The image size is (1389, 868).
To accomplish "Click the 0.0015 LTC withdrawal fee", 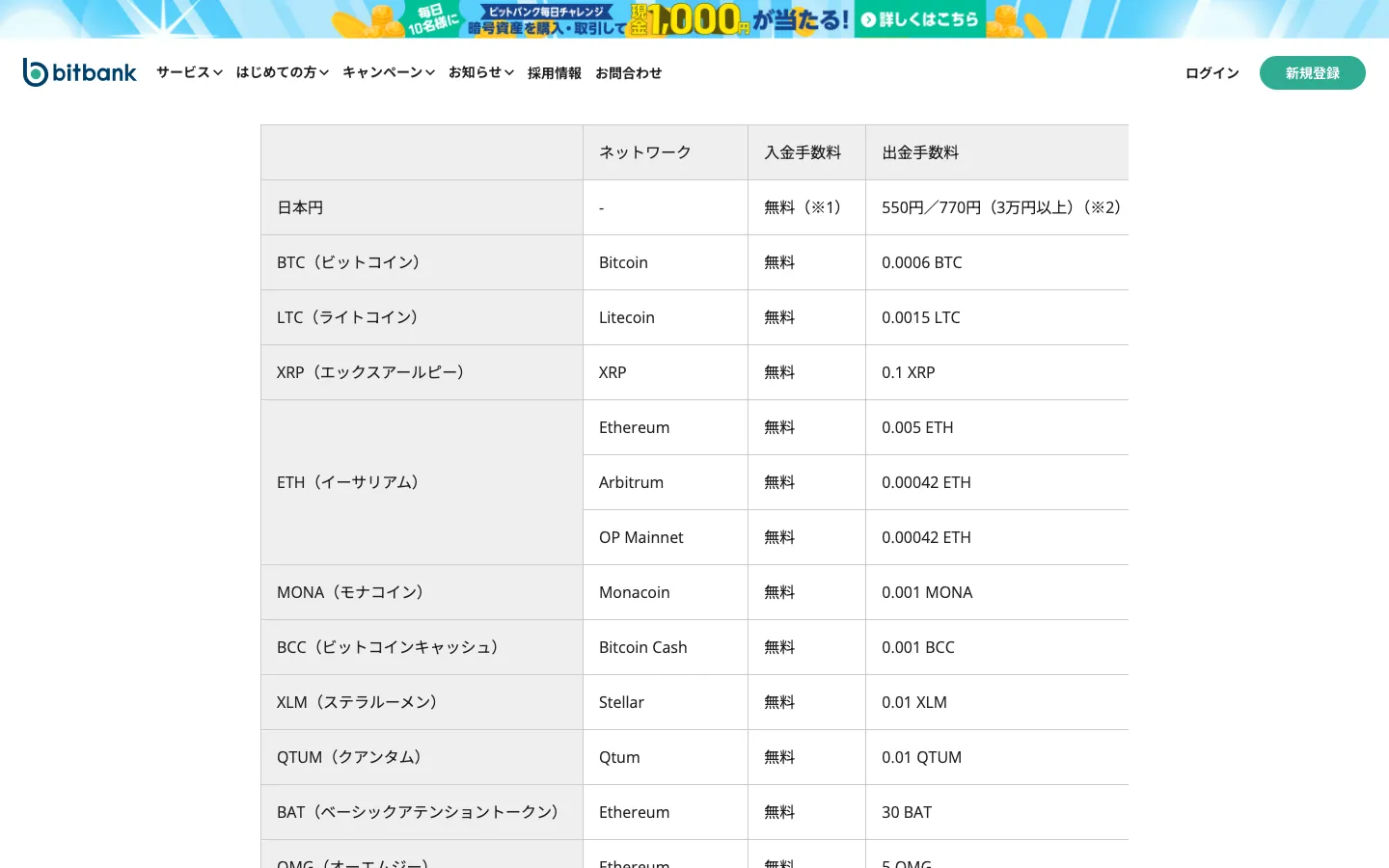I will (997, 317).
